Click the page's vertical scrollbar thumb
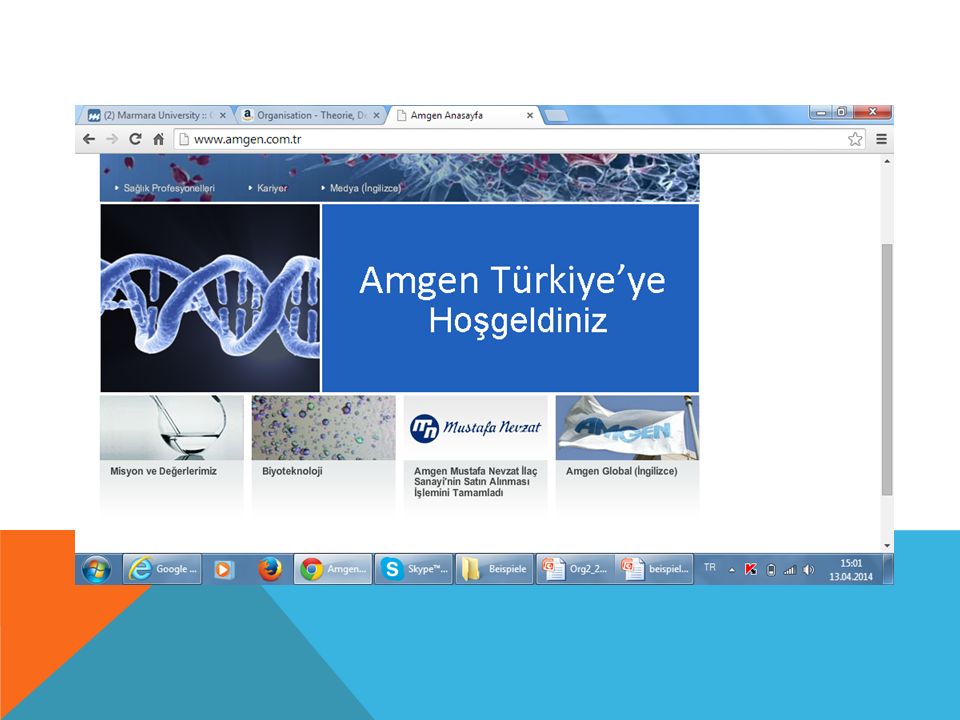 [x=887, y=369]
